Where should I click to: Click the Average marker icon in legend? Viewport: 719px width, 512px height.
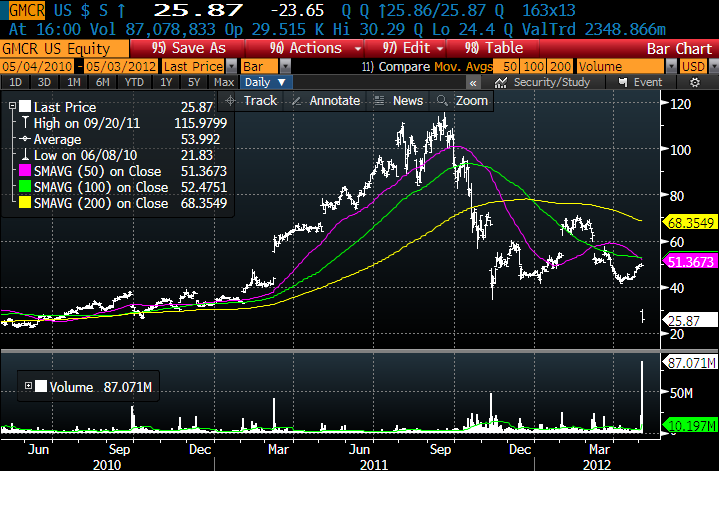pyautogui.click(x=25, y=139)
